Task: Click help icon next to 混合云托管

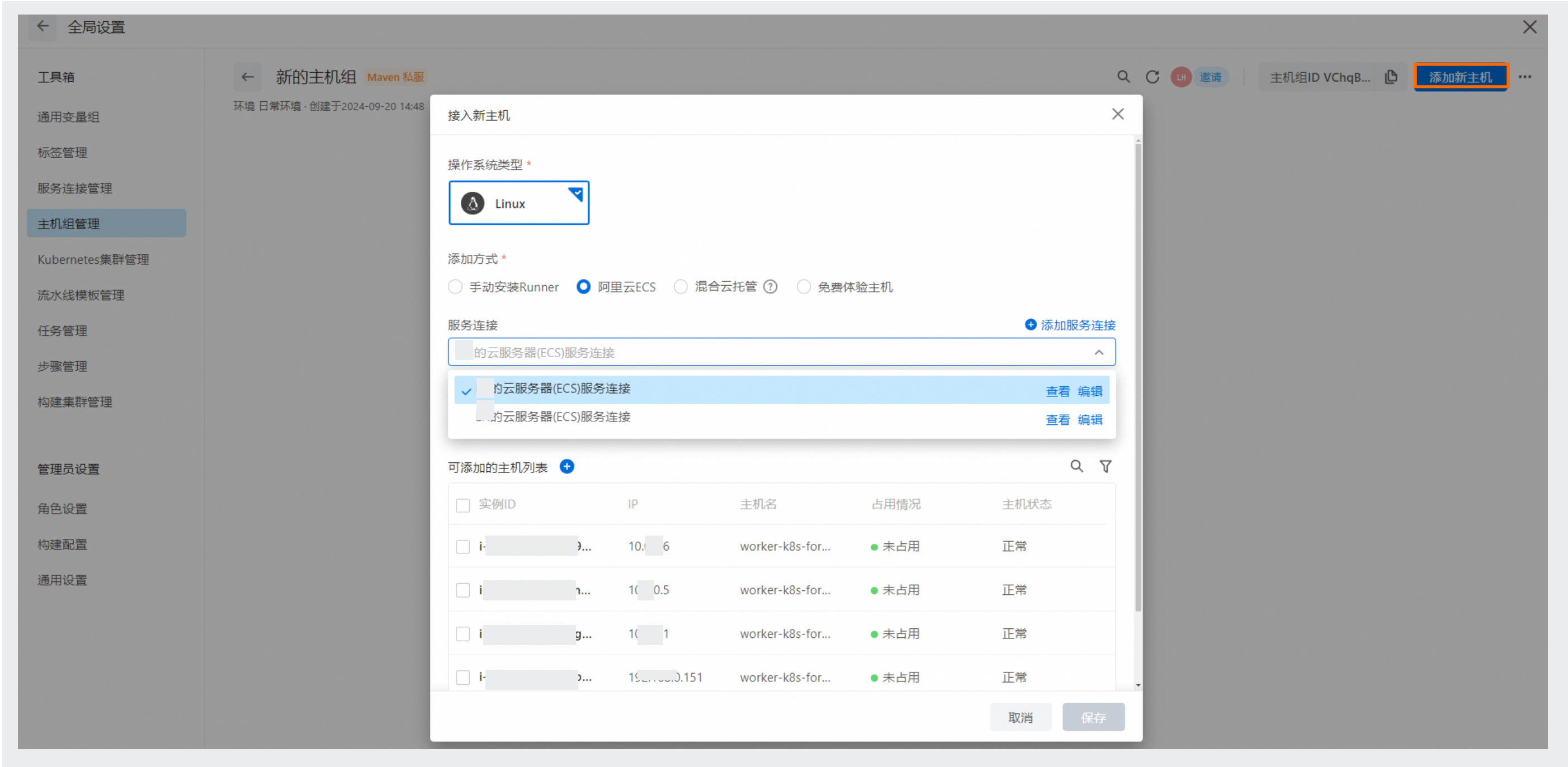Action: point(770,287)
